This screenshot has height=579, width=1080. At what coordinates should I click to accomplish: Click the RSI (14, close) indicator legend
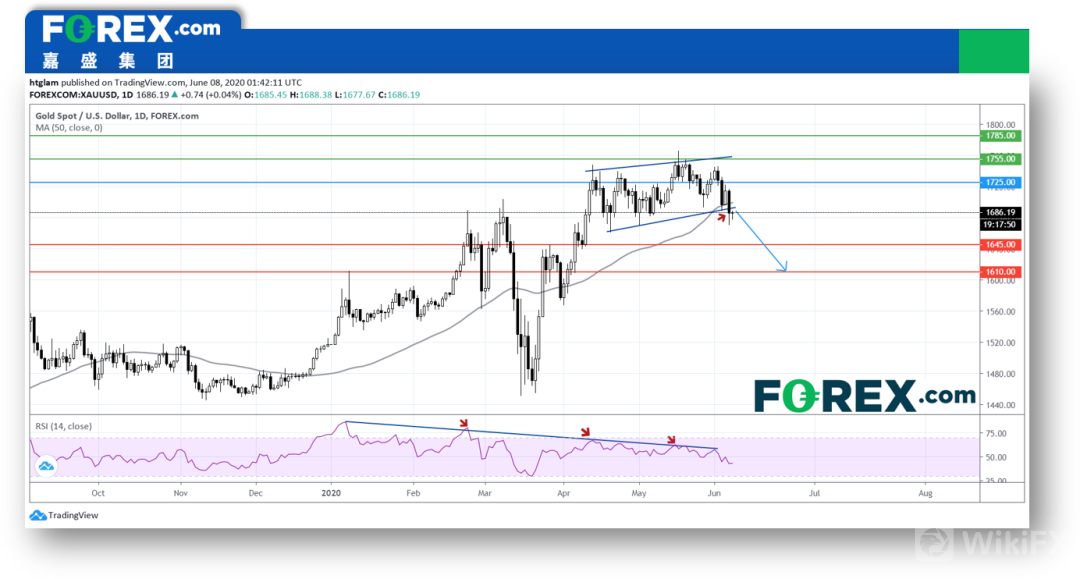pyautogui.click(x=63, y=426)
